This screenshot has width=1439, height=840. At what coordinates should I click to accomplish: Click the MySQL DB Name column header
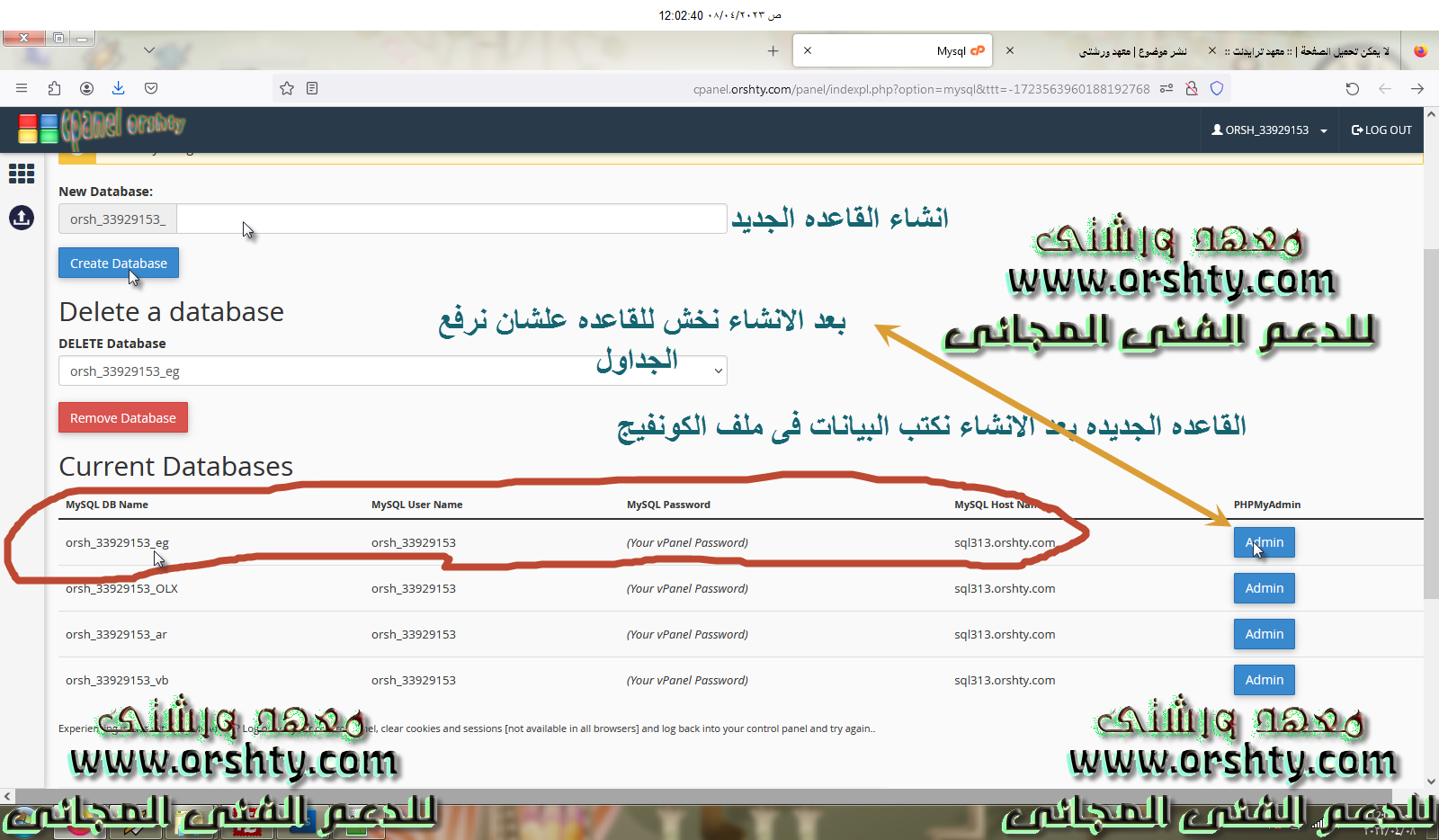tap(107, 505)
